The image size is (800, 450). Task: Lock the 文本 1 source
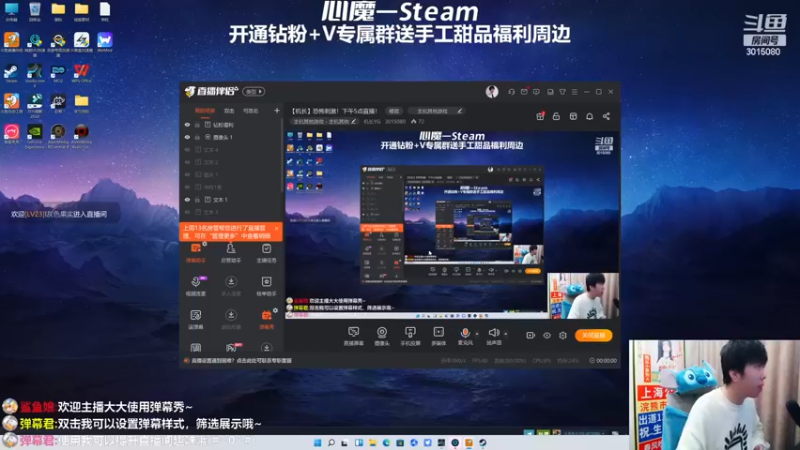(197, 199)
